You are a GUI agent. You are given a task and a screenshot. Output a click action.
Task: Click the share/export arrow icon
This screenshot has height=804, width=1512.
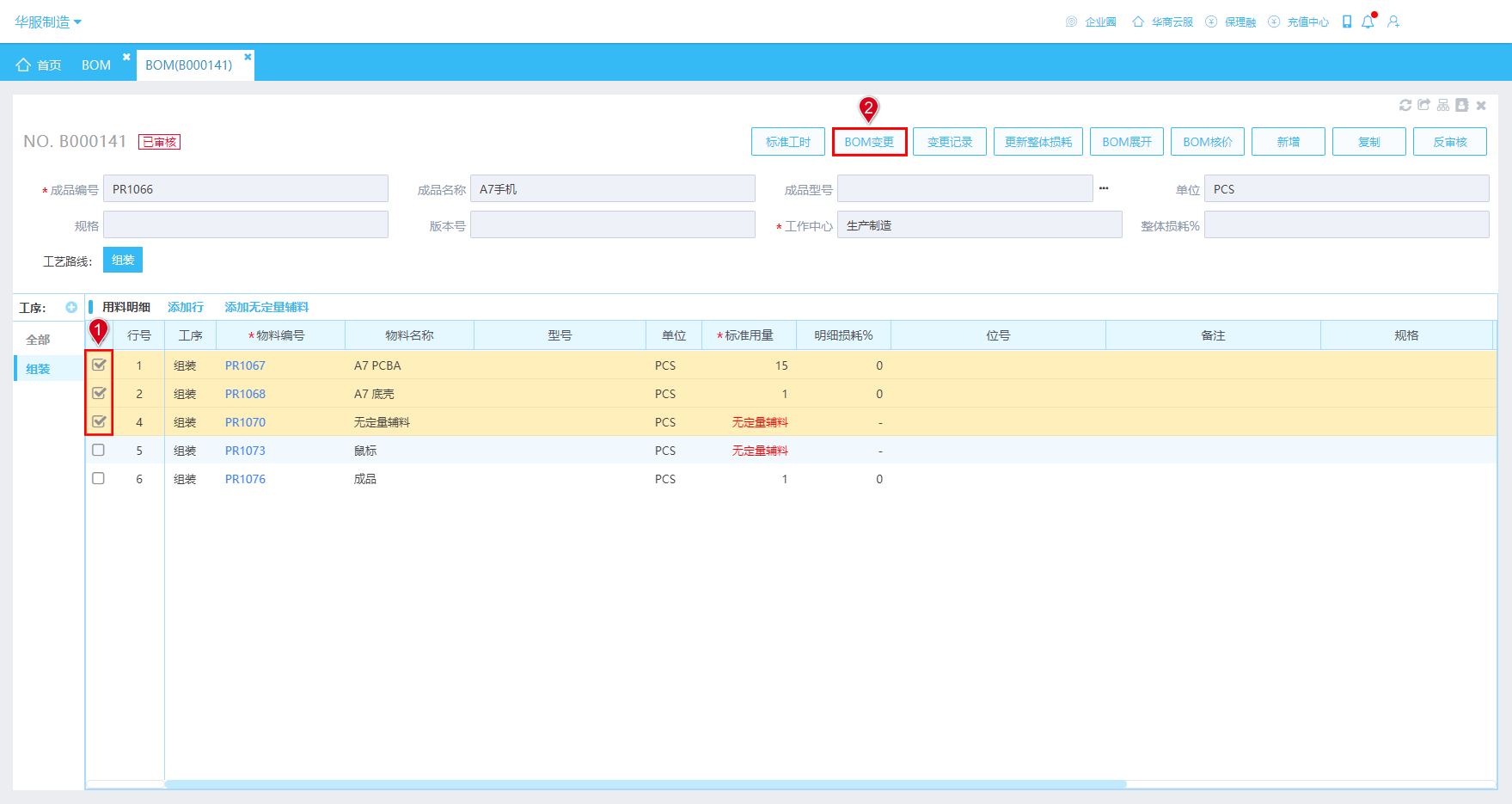point(1424,105)
